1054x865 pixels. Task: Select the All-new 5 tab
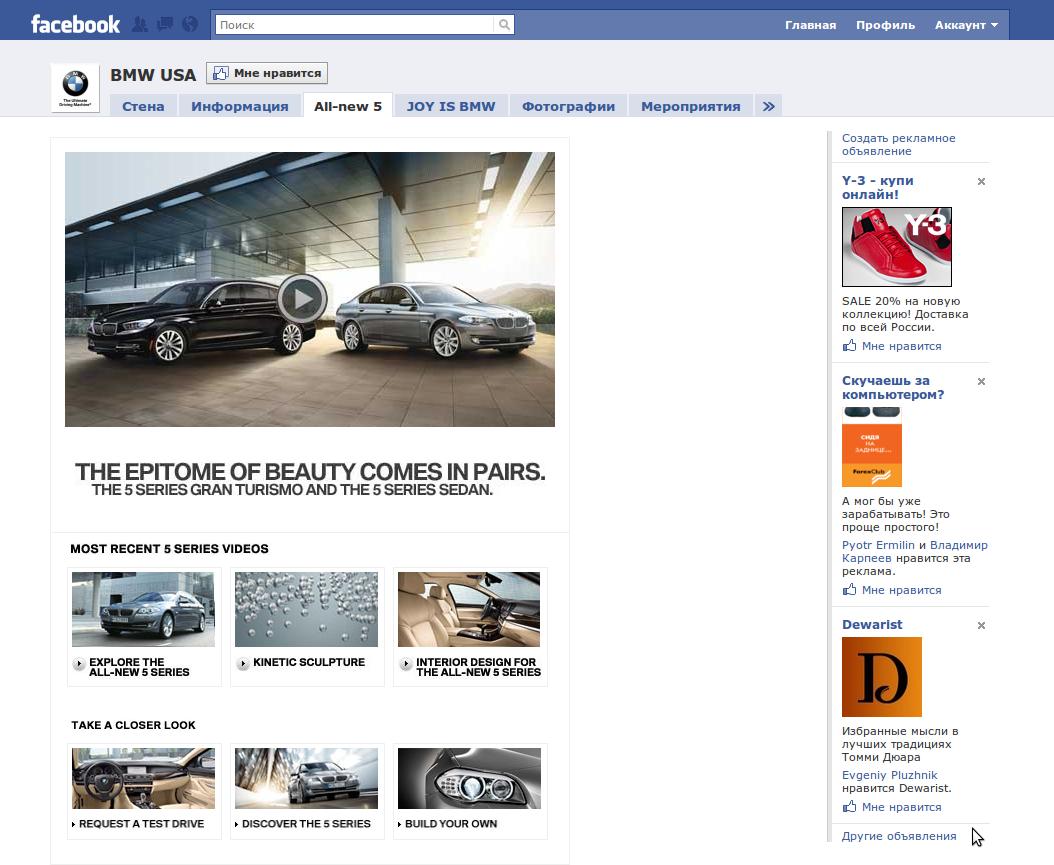(348, 106)
